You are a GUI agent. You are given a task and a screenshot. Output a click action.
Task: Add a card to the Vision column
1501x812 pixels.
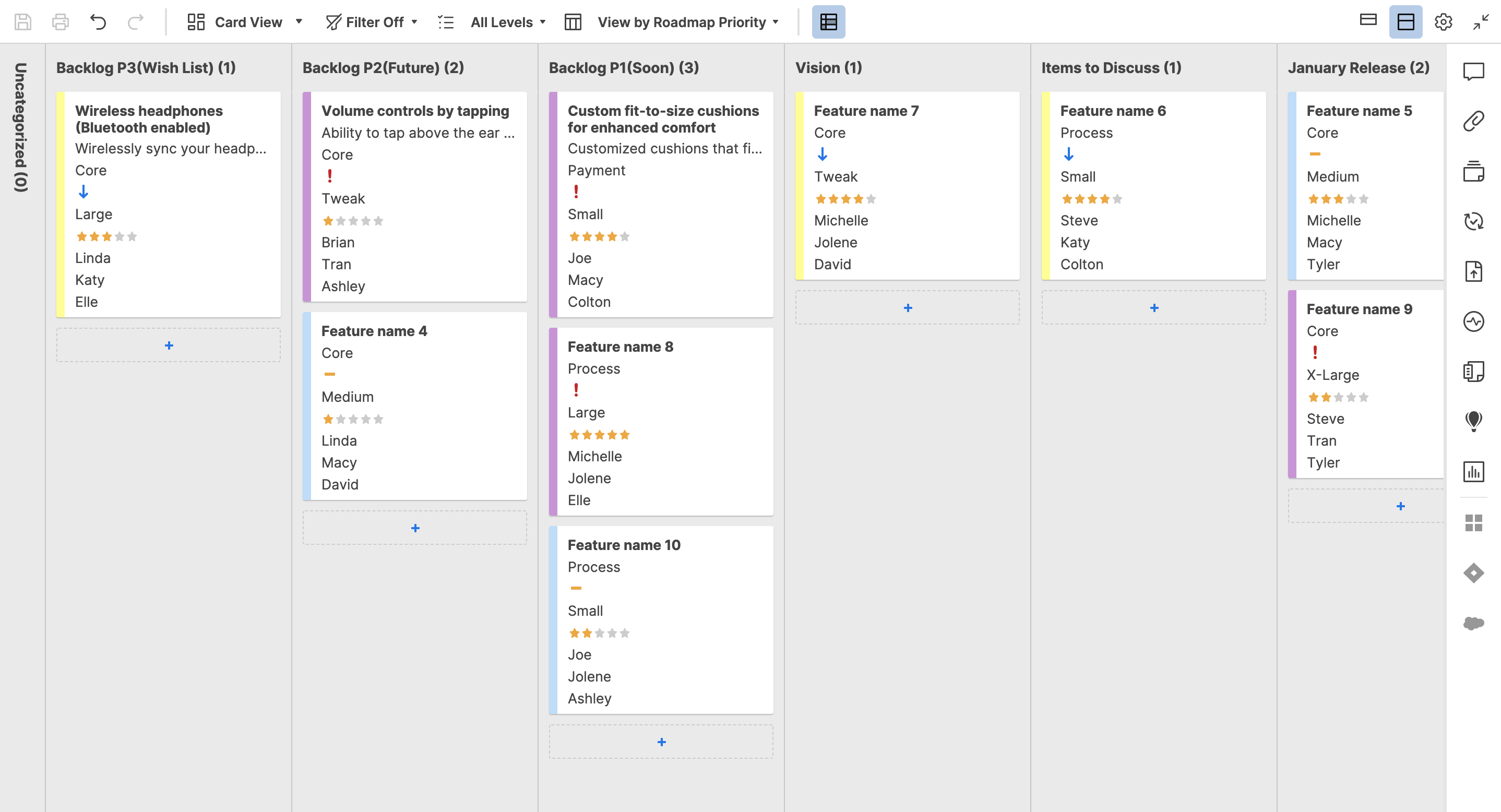tap(907, 307)
